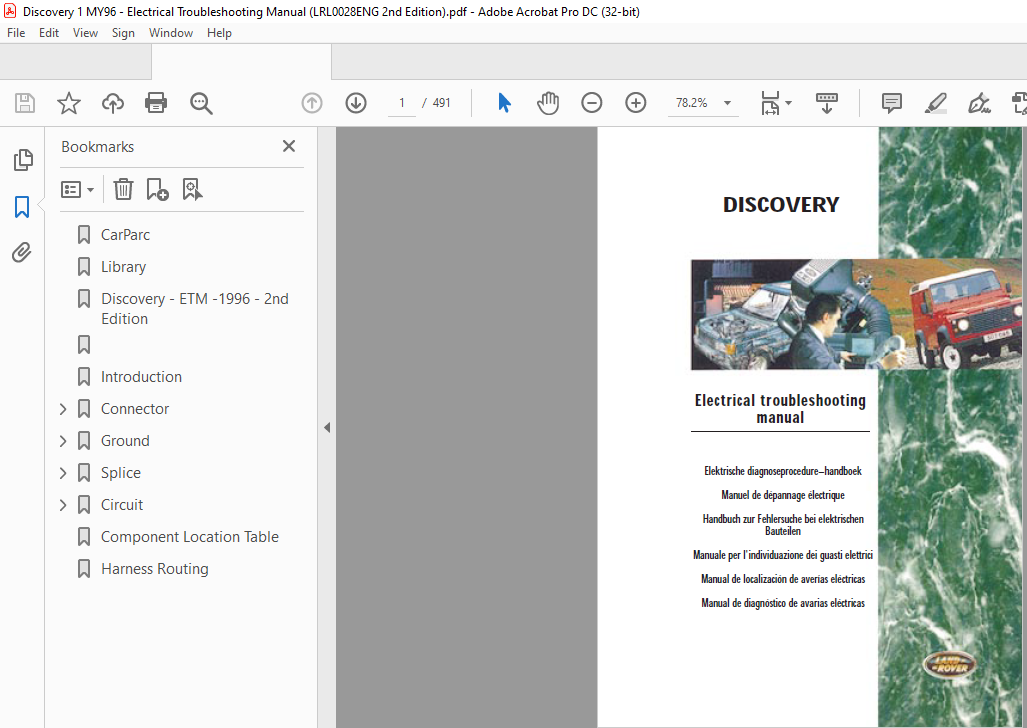
Task: Print the document with printer icon
Action: (156, 103)
